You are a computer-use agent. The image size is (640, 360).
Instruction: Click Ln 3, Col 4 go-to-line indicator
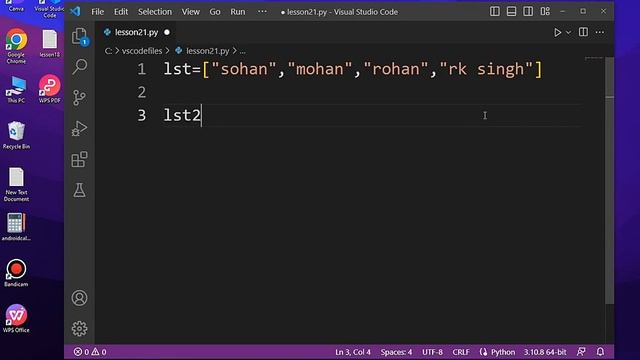pyautogui.click(x=353, y=352)
